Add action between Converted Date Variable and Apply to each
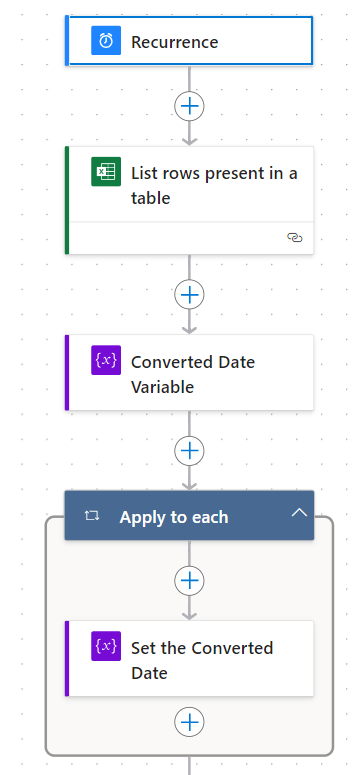The image size is (361, 775). click(x=189, y=451)
